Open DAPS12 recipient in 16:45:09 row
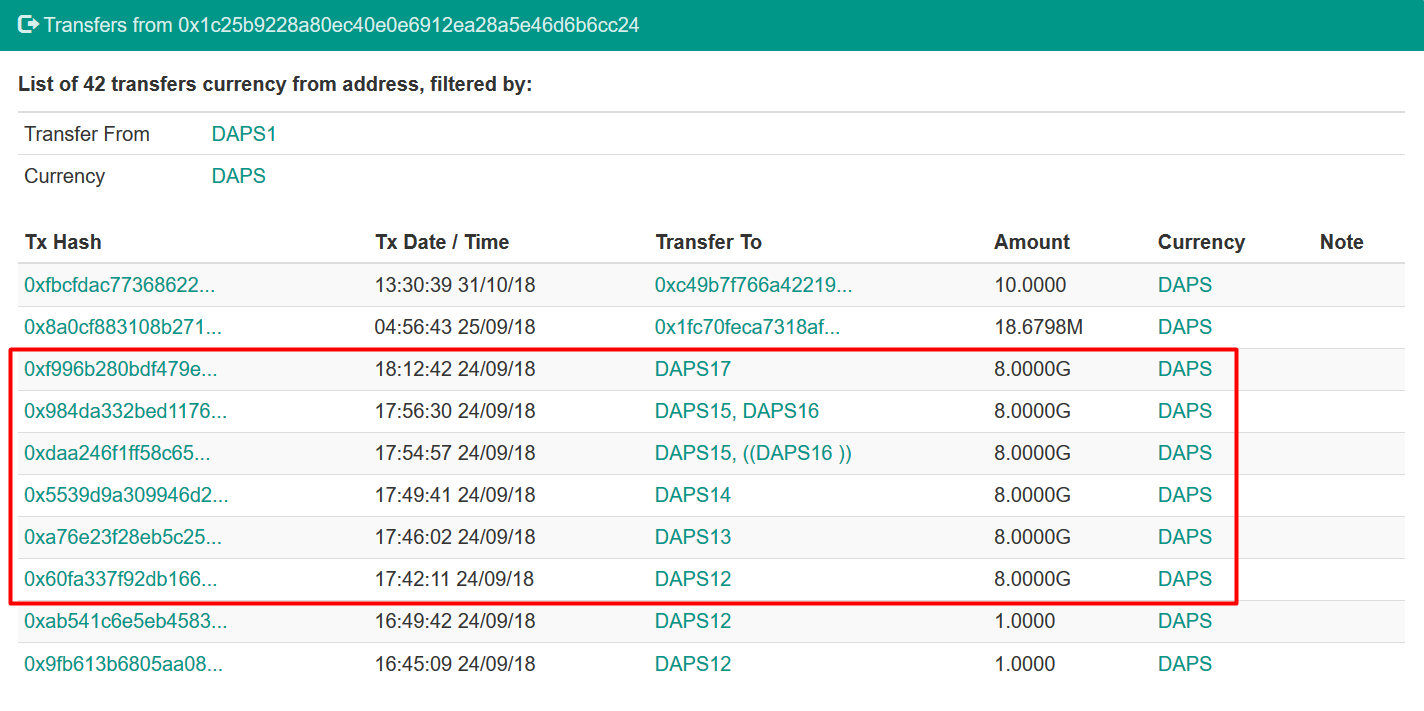The width and height of the screenshot is (1424, 711). [x=693, y=664]
